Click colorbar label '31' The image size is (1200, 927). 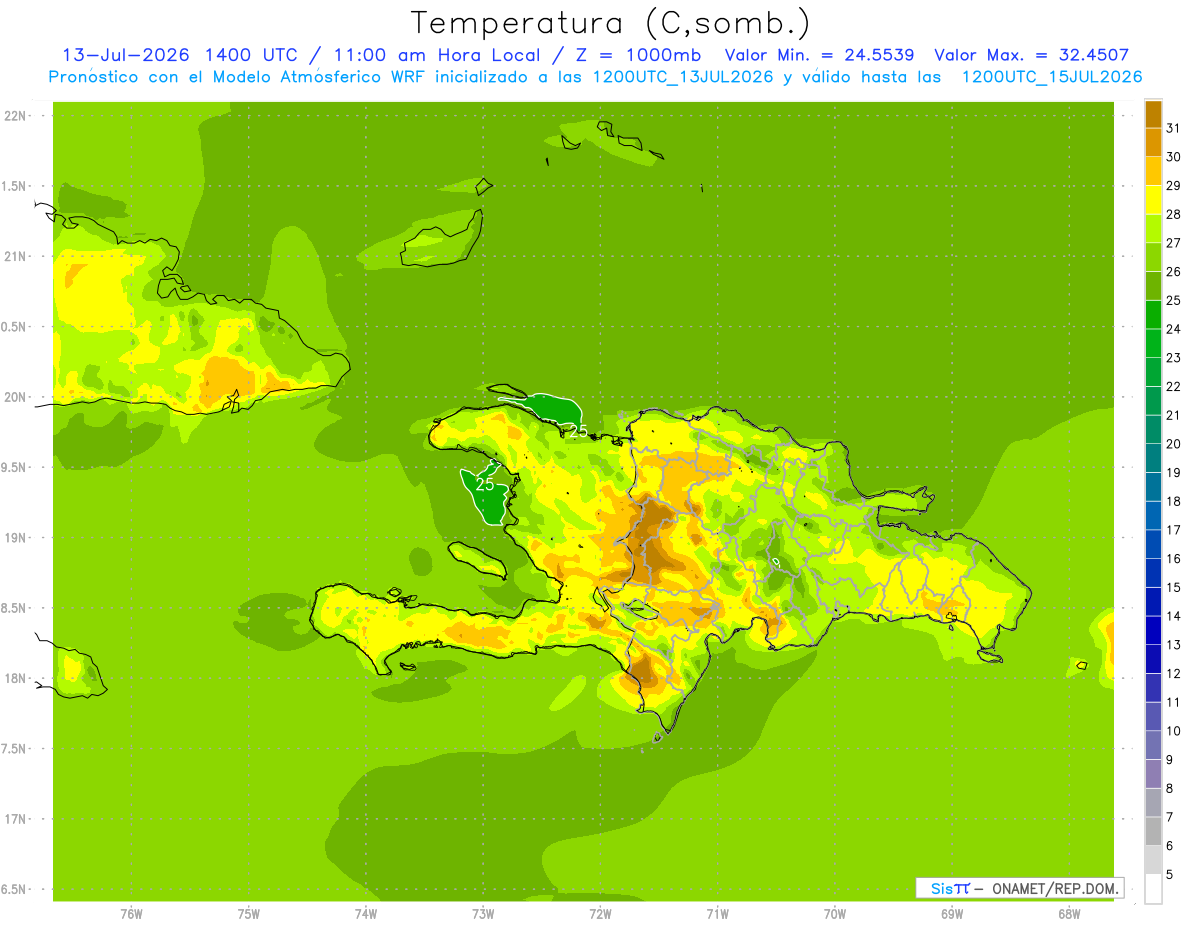pyautogui.click(x=1174, y=128)
